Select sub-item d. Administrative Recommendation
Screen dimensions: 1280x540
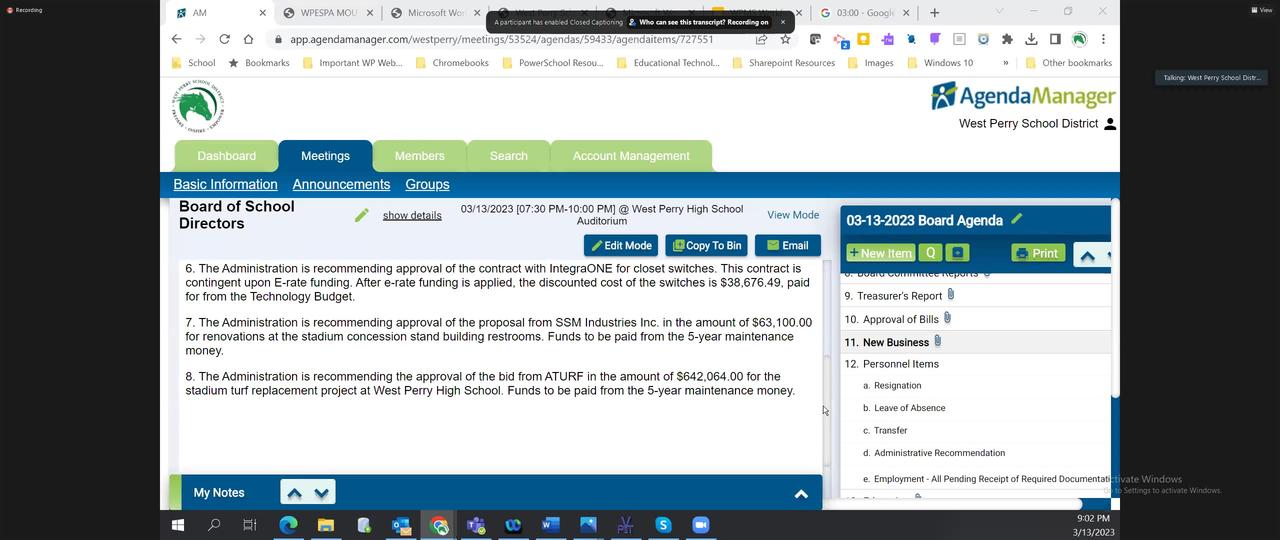pos(934,453)
